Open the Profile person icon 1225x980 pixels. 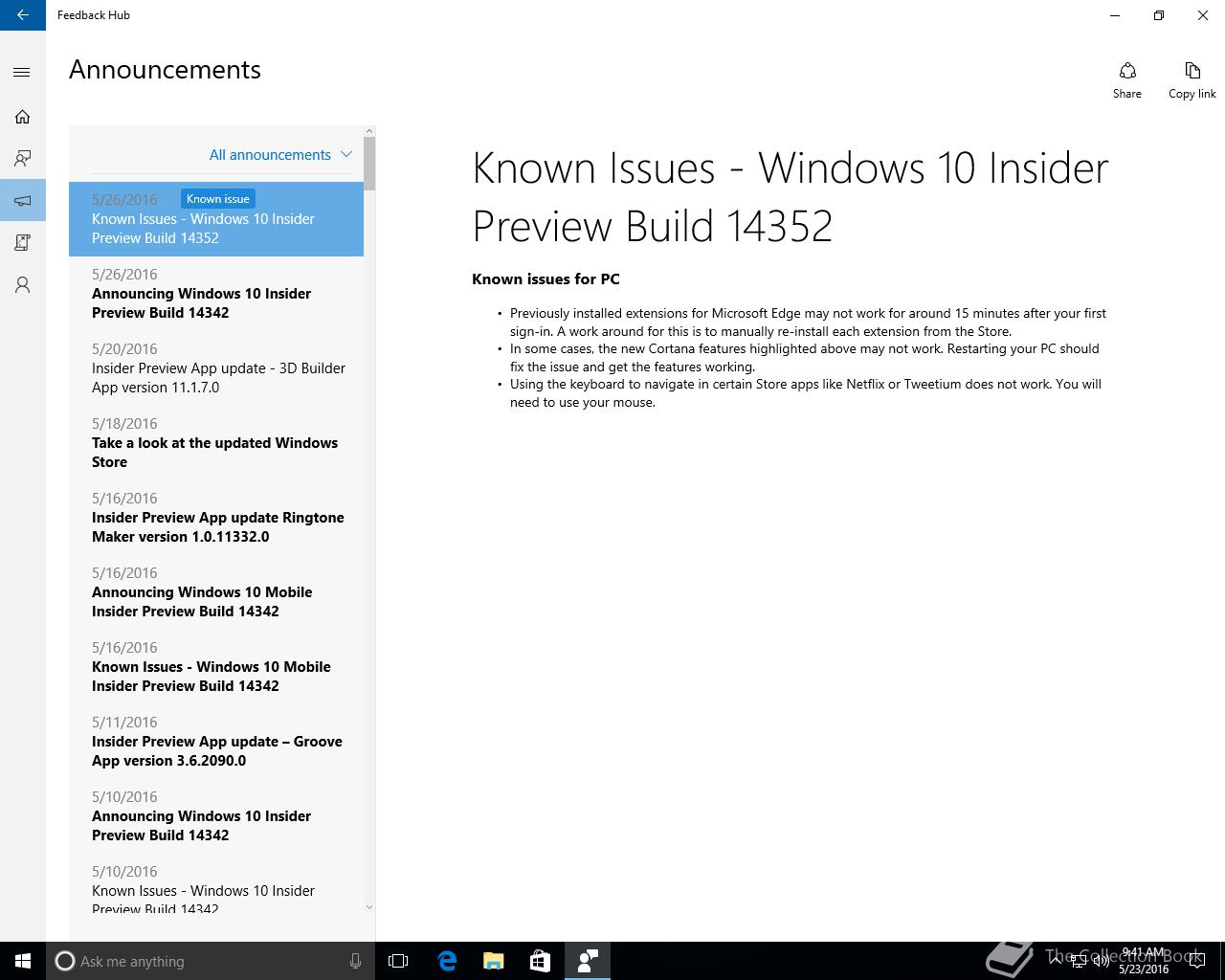pyautogui.click(x=23, y=285)
